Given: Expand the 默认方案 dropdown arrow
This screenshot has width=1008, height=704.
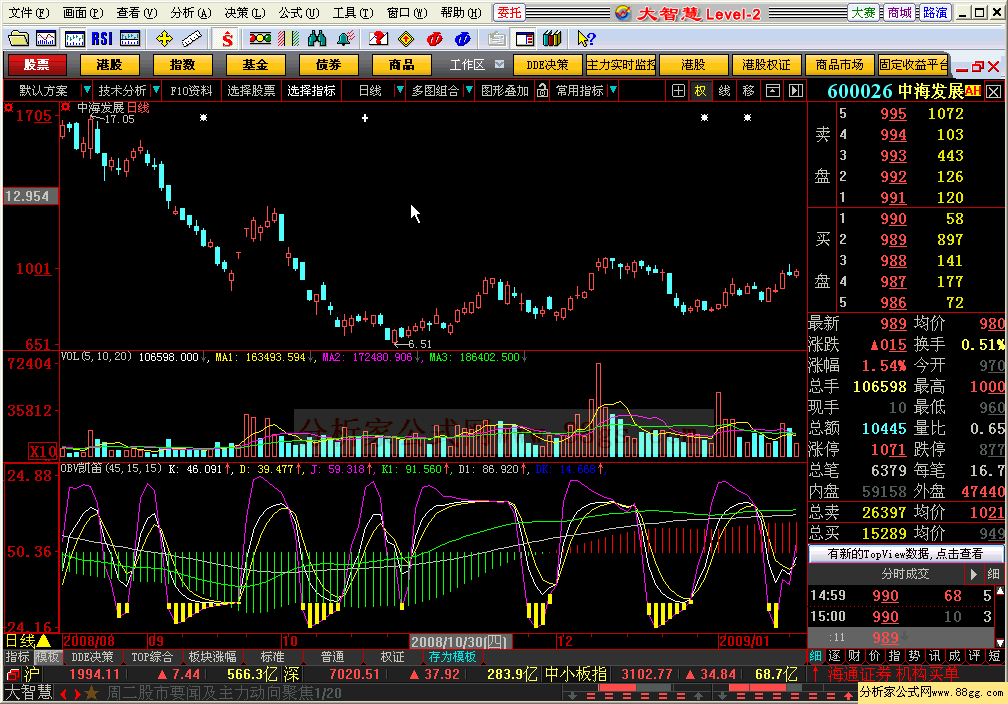Looking at the screenshot, I should (x=87, y=90).
